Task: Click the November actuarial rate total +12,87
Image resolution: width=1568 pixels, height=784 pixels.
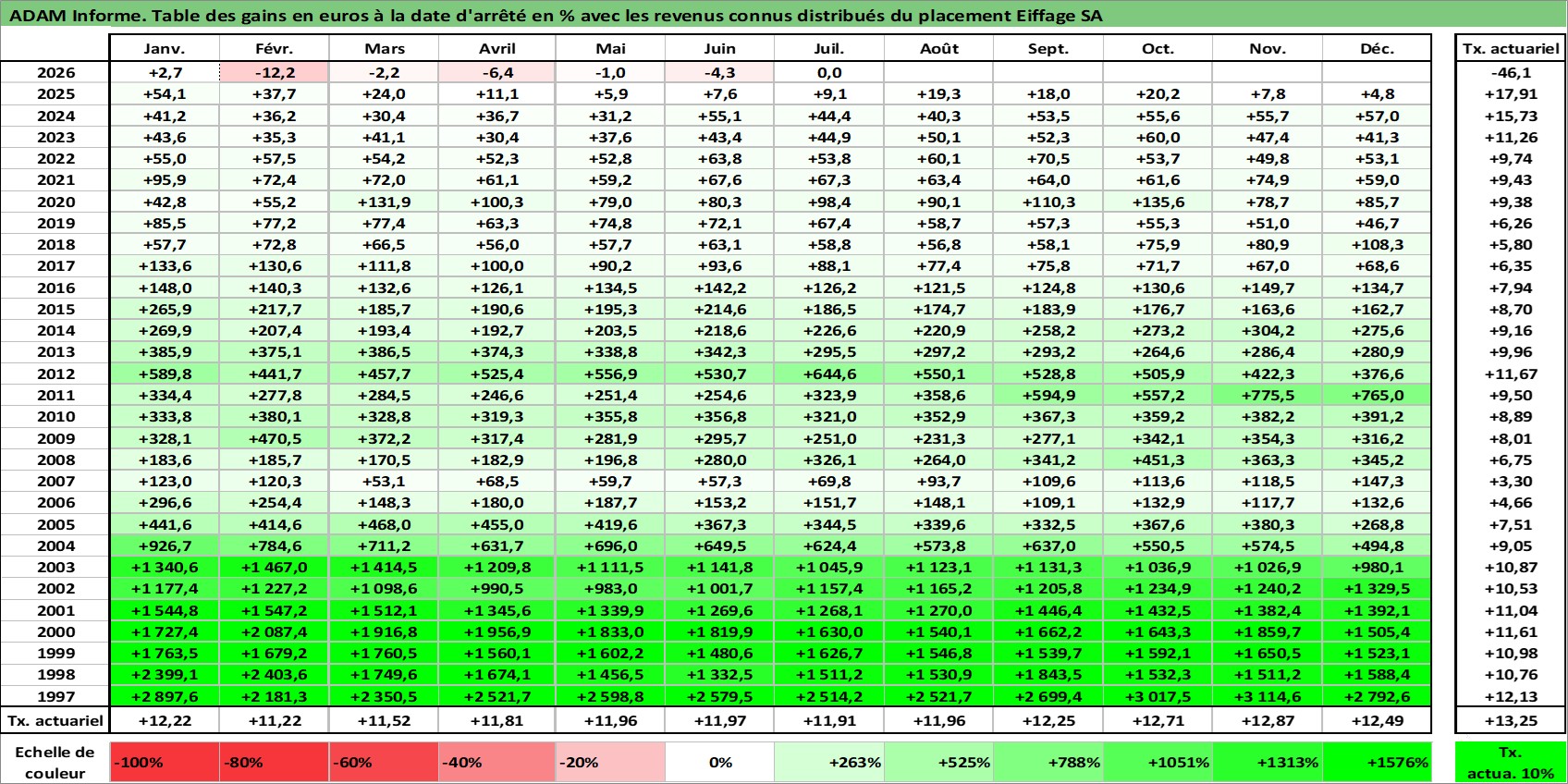Action: pos(1268,720)
